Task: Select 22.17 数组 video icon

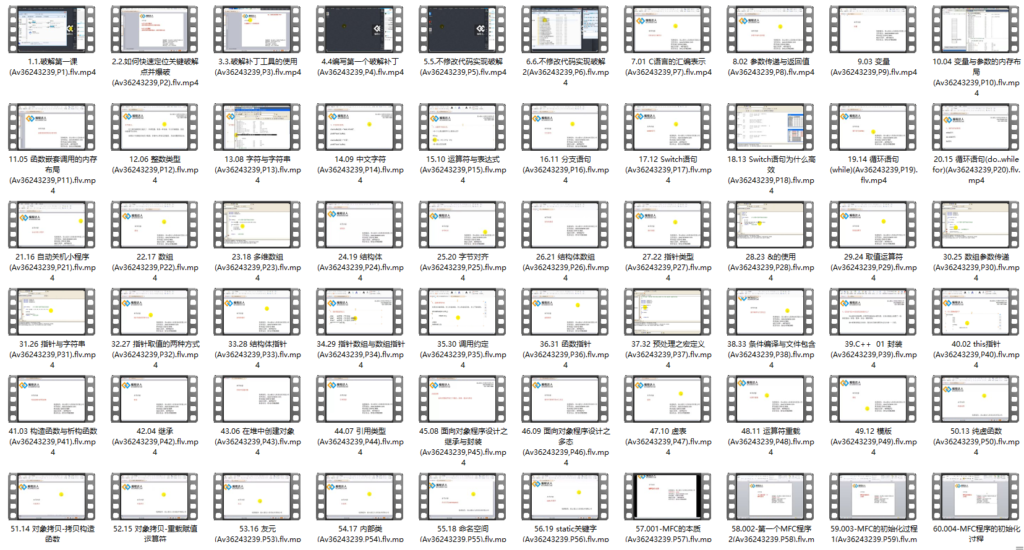Action: click(x=155, y=225)
